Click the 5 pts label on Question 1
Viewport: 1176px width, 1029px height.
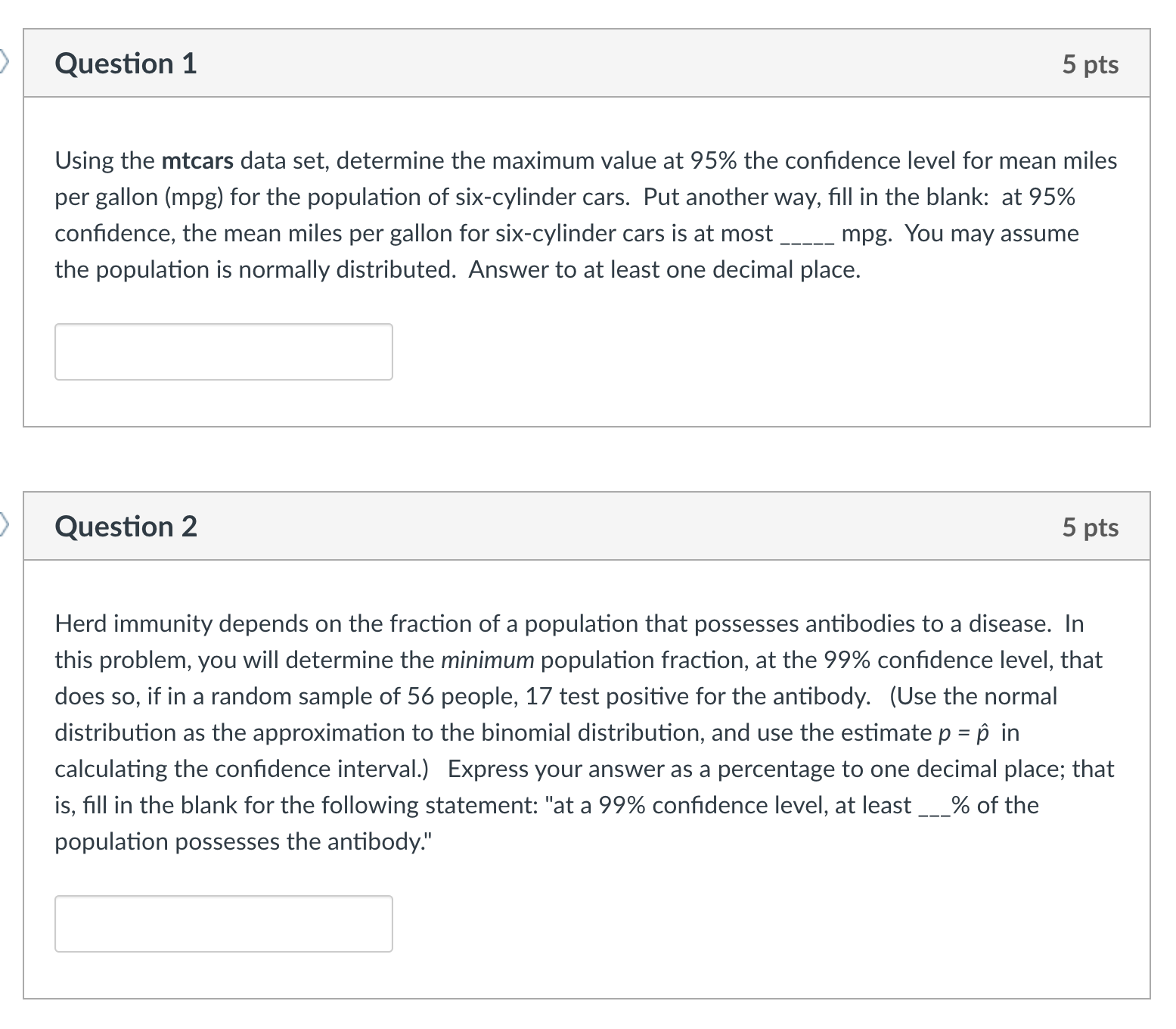pyautogui.click(x=1090, y=65)
